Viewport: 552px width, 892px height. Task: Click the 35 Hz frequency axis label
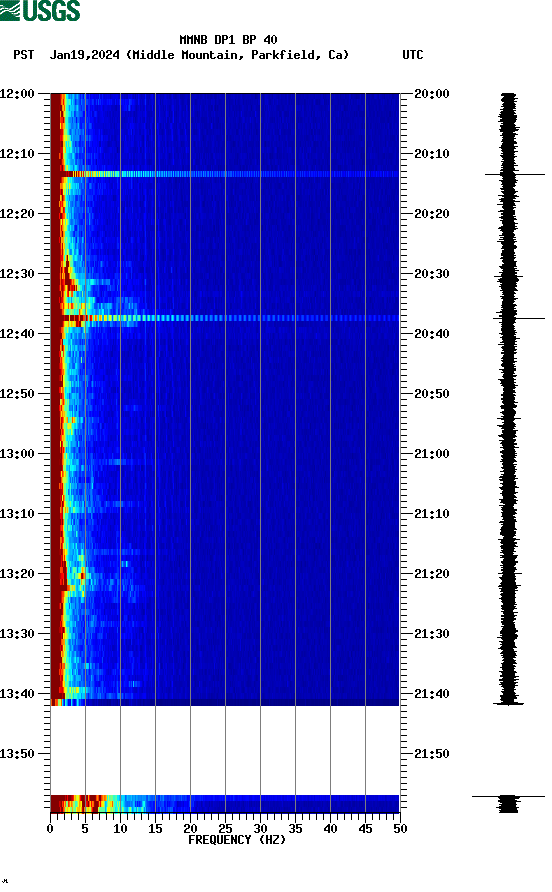point(295,829)
